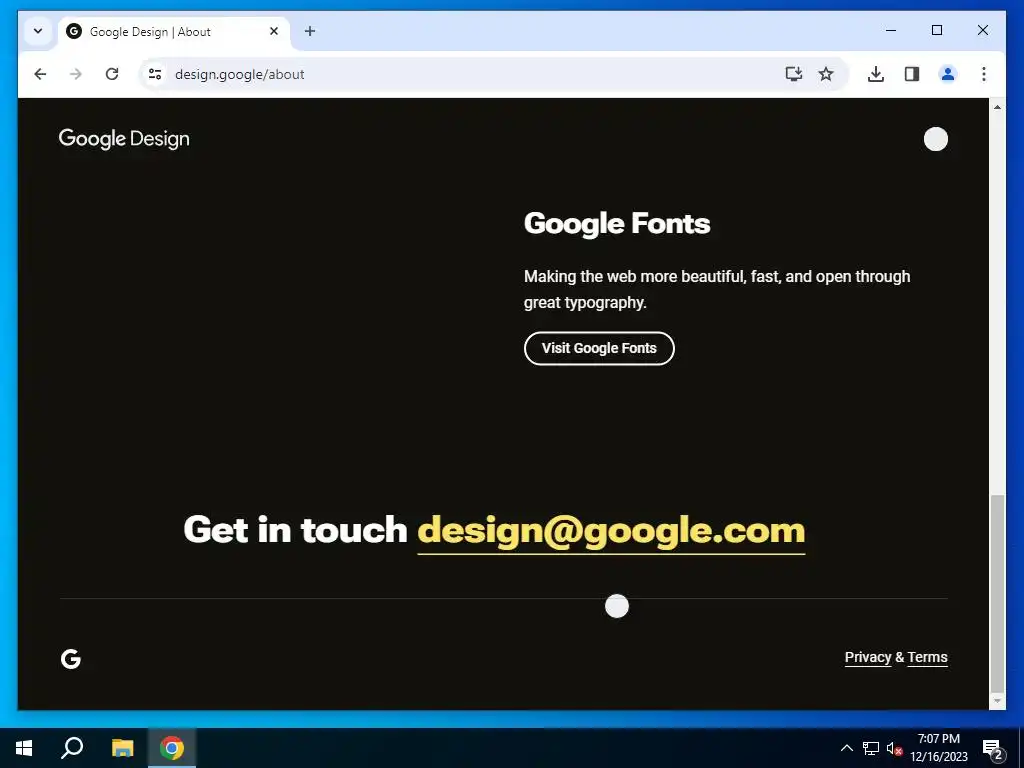Click the network icon in system tray
The image size is (1024, 768).
(871, 748)
